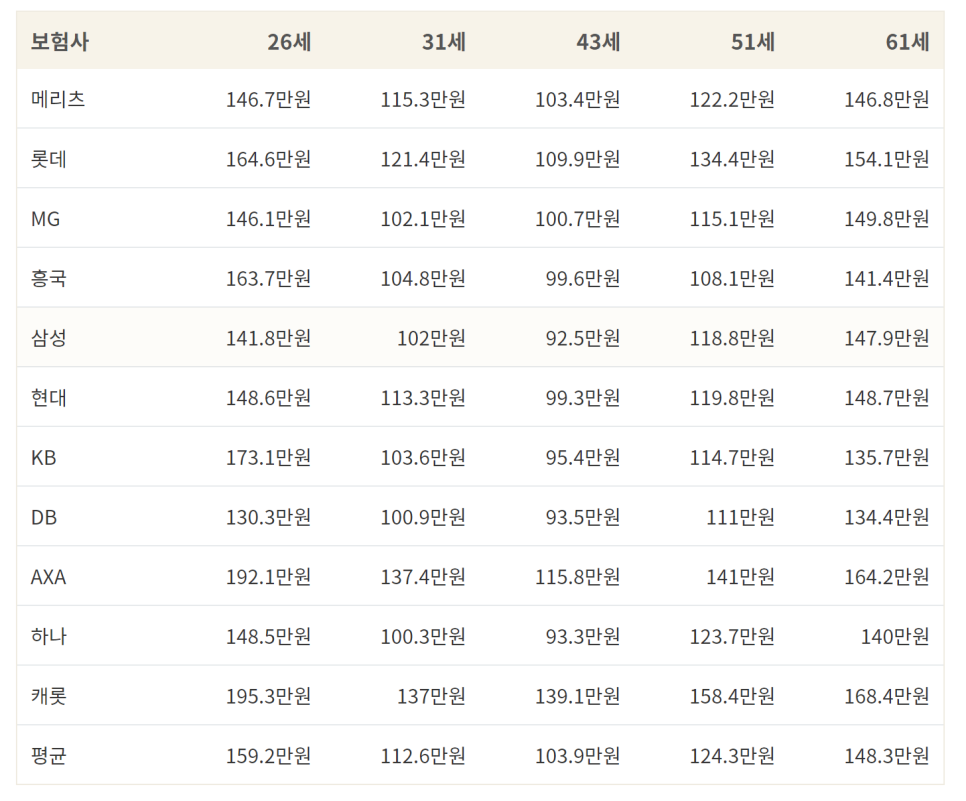Click the 163.7만원 cell for 흥국
Viewport: 966px width, 801px height.
(268, 279)
